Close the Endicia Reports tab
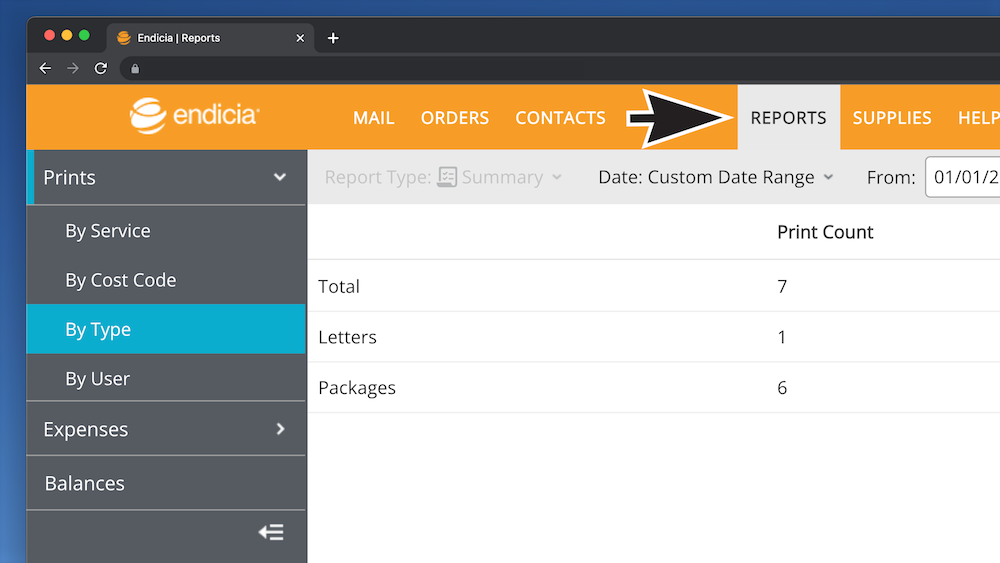The width and height of the screenshot is (1000, 563). tap(300, 38)
